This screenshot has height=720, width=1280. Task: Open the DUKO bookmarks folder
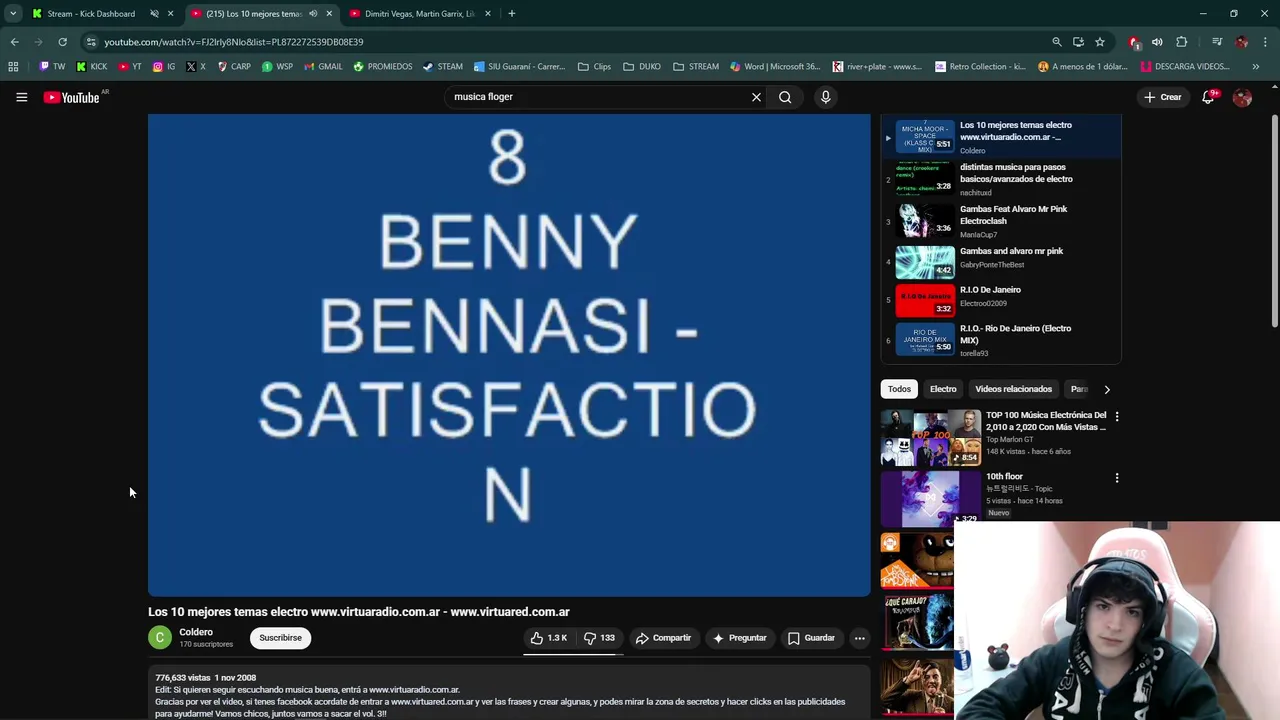click(642, 67)
